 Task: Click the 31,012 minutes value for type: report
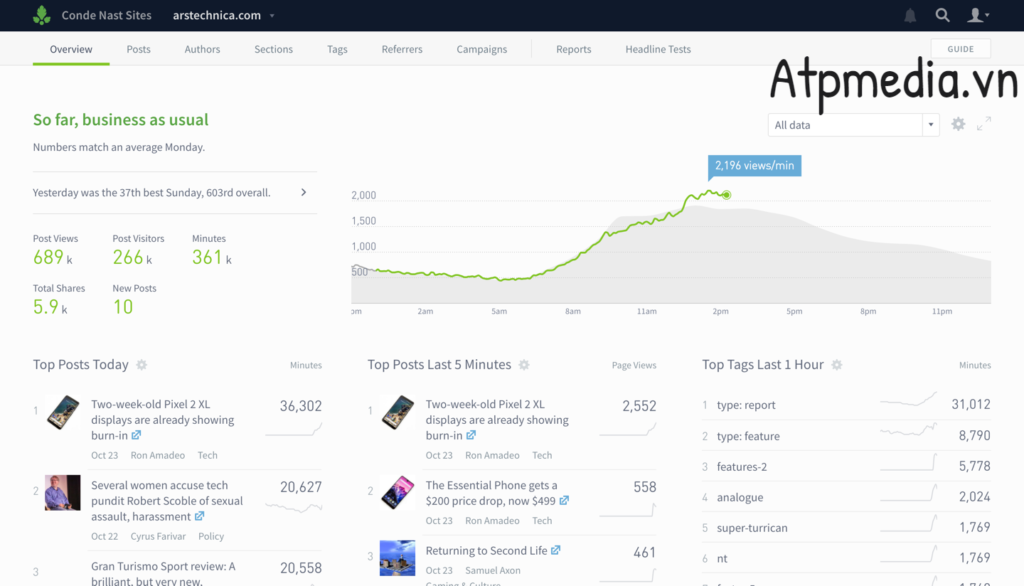(970, 404)
